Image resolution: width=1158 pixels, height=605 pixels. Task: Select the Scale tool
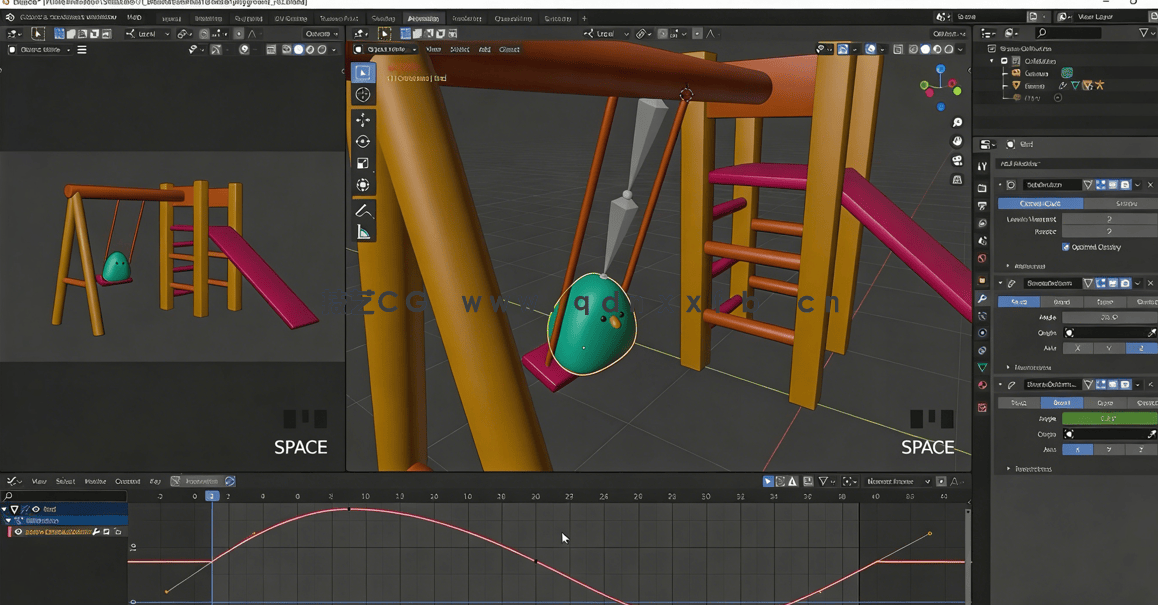tap(363, 164)
